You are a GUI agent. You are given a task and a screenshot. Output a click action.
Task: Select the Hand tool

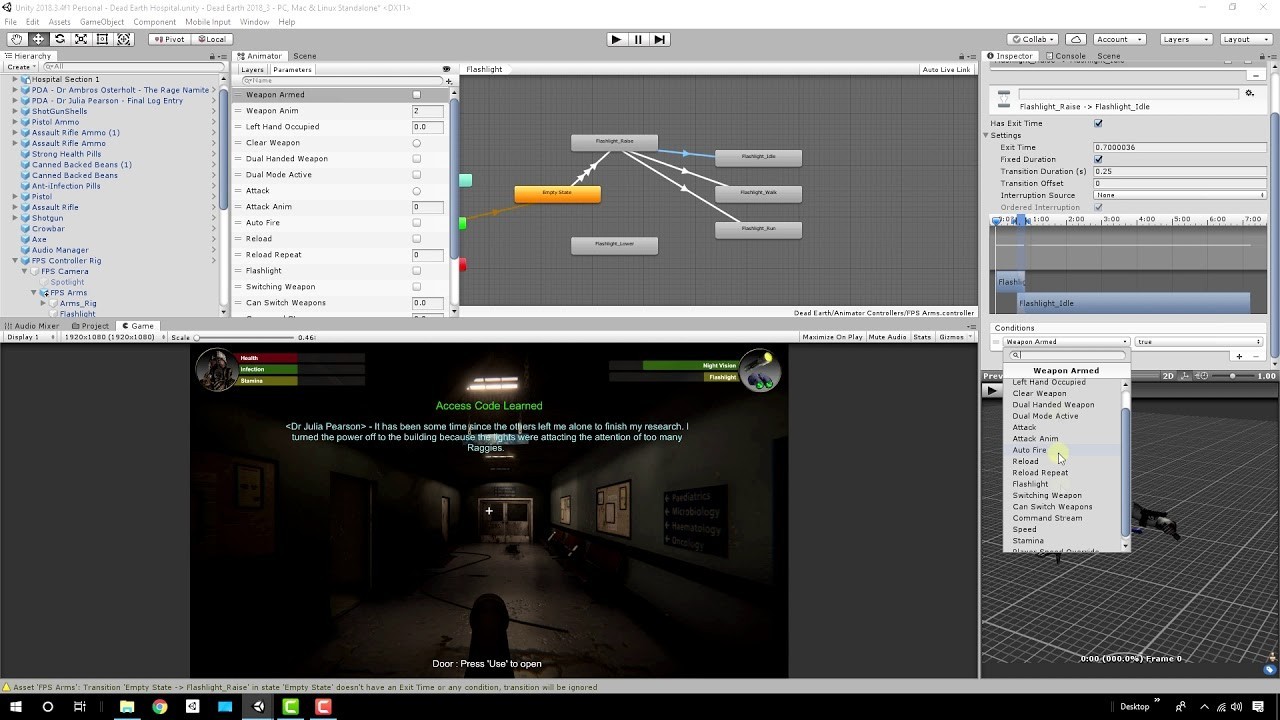(16, 39)
